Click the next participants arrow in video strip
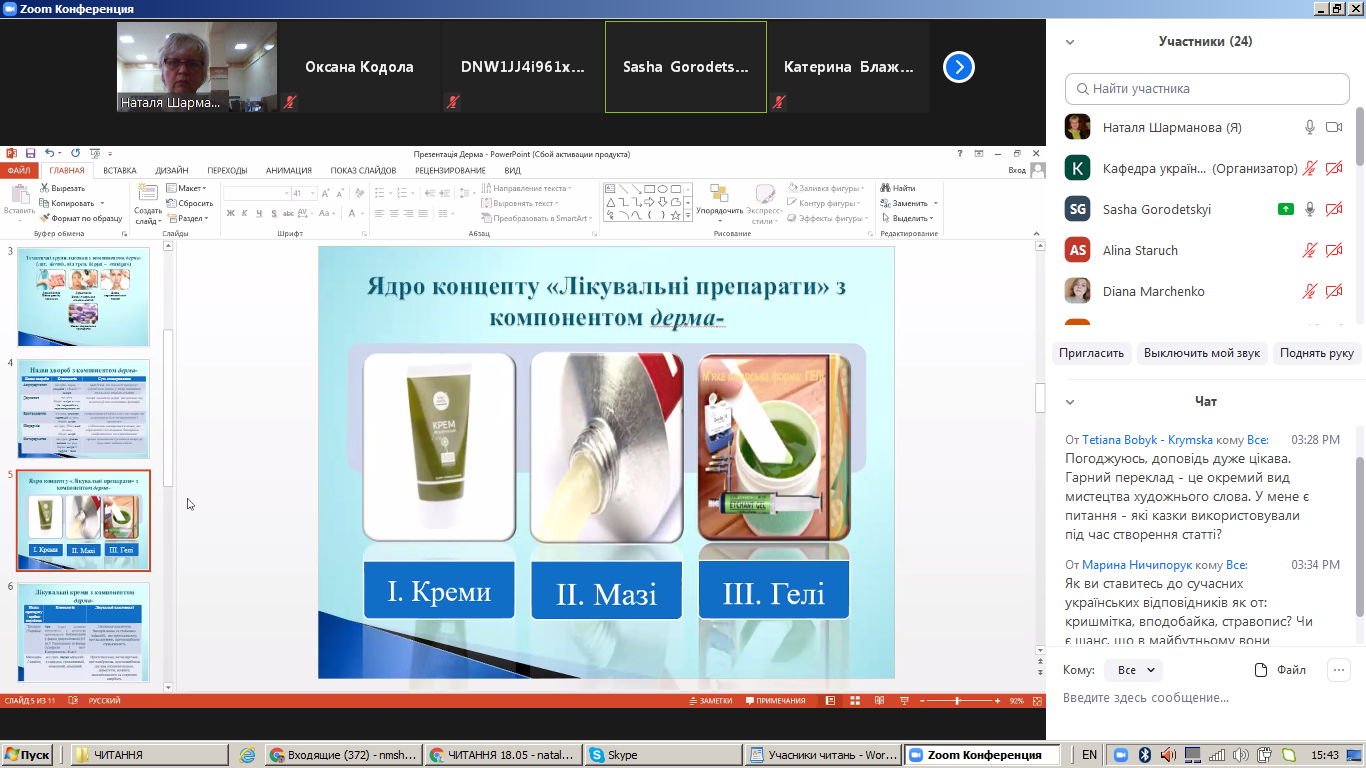This screenshot has width=1366, height=768. tap(958, 67)
